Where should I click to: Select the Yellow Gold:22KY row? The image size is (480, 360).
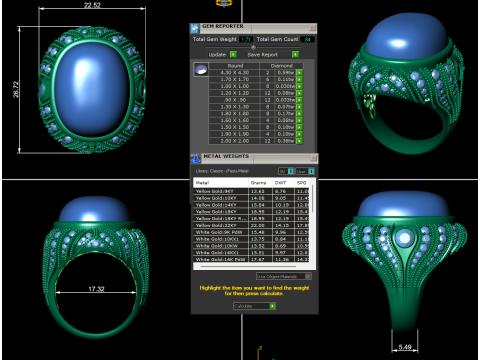(x=251, y=225)
